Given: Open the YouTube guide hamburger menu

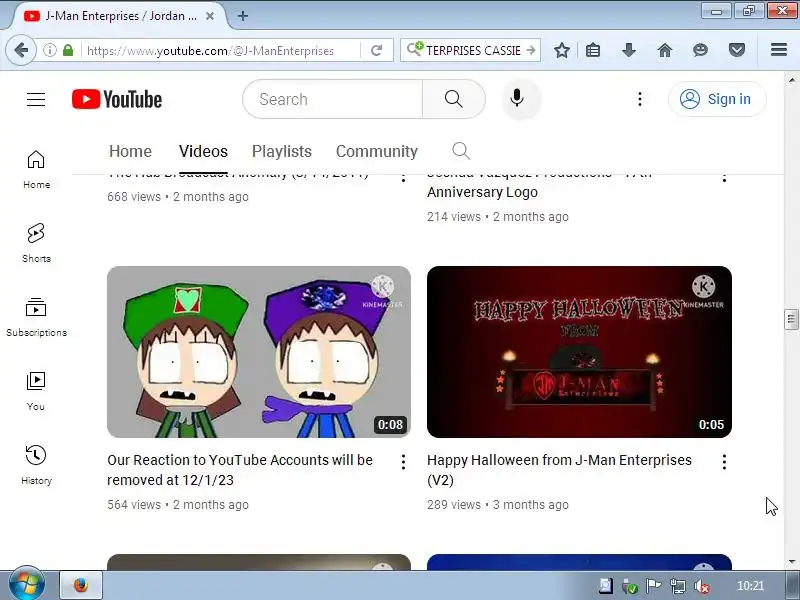Looking at the screenshot, I should 36,99.
